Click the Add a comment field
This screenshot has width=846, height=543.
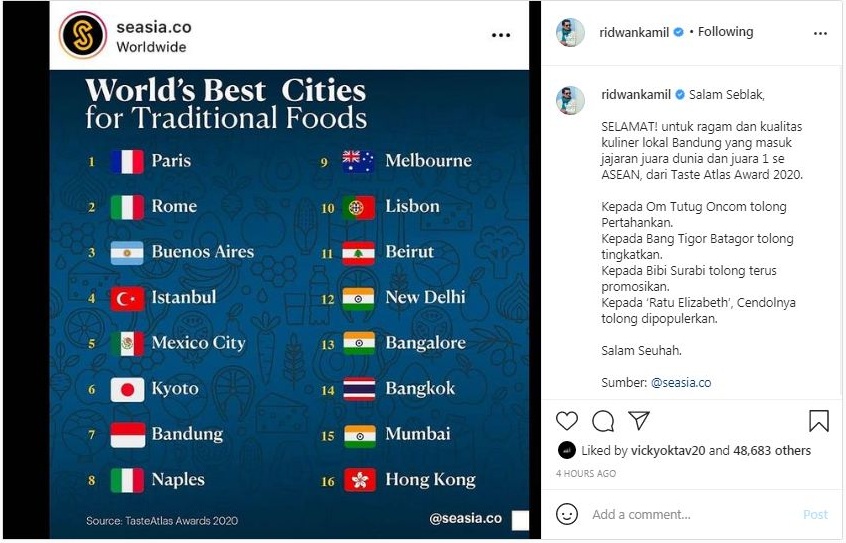click(680, 514)
